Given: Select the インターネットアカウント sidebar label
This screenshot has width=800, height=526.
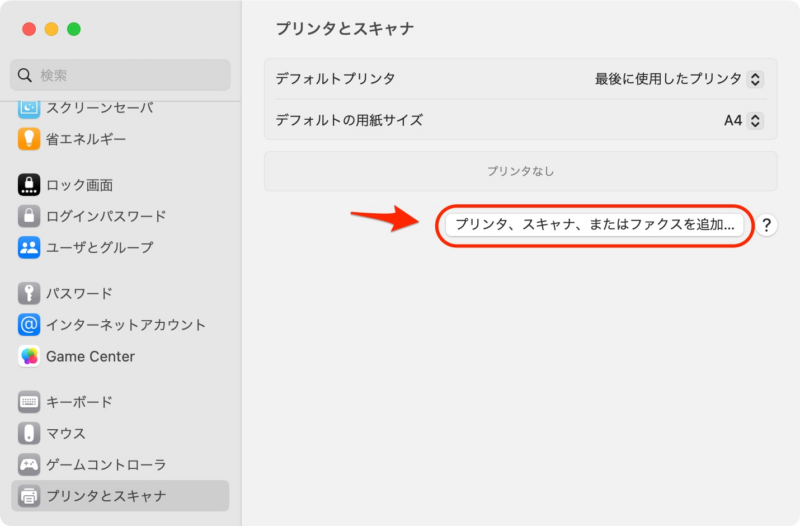Looking at the screenshot, I should pyautogui.click(x=126, y=324).
